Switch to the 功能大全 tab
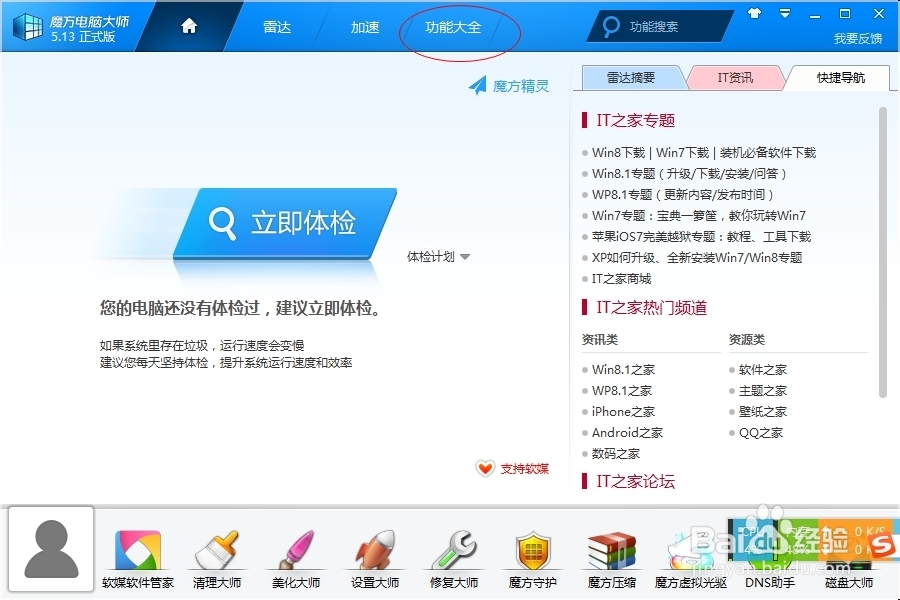This screenshot has width=900, height=600. pos(452,27)
